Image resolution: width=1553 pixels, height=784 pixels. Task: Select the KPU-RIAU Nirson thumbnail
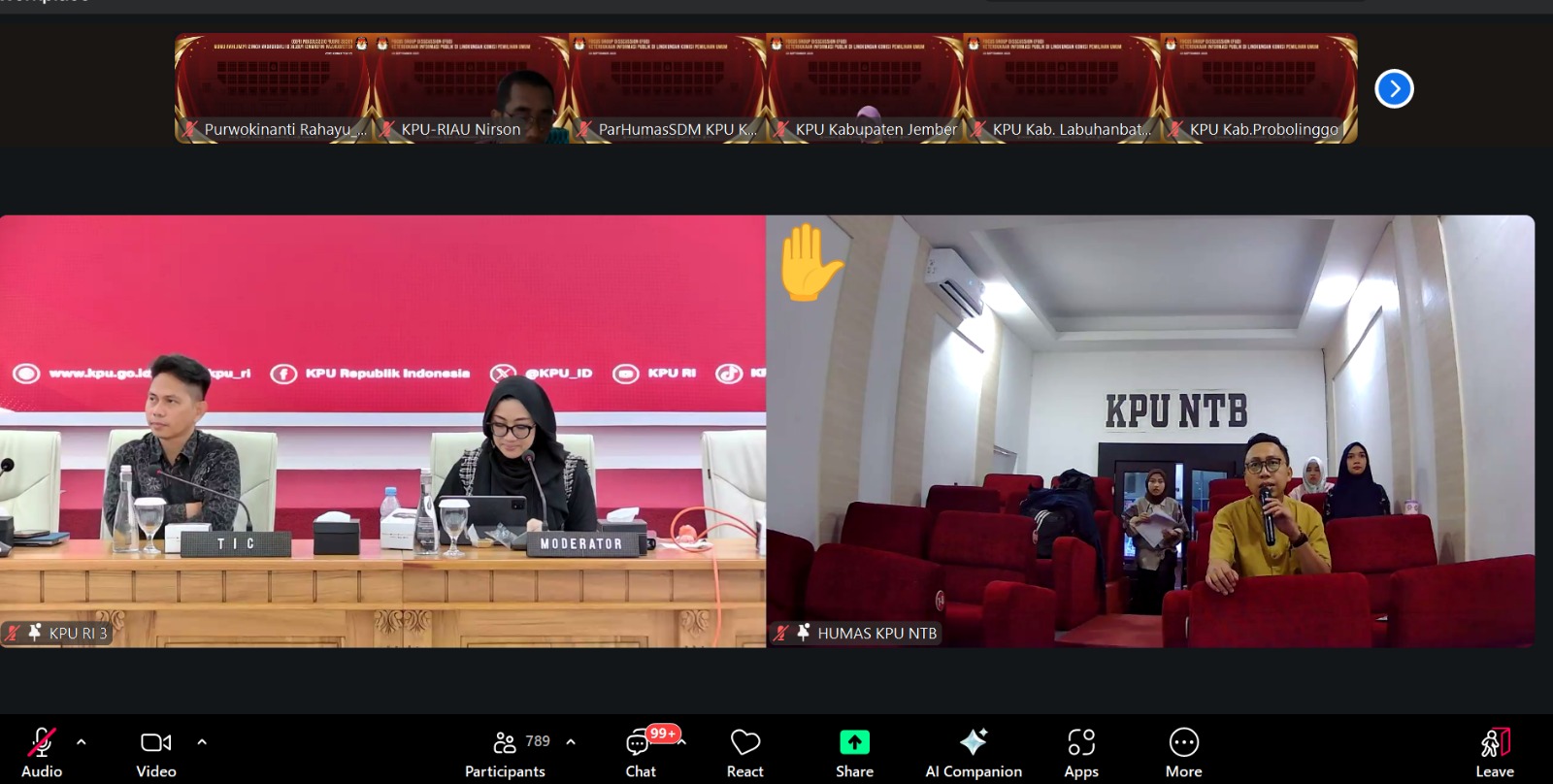(472, 89)
